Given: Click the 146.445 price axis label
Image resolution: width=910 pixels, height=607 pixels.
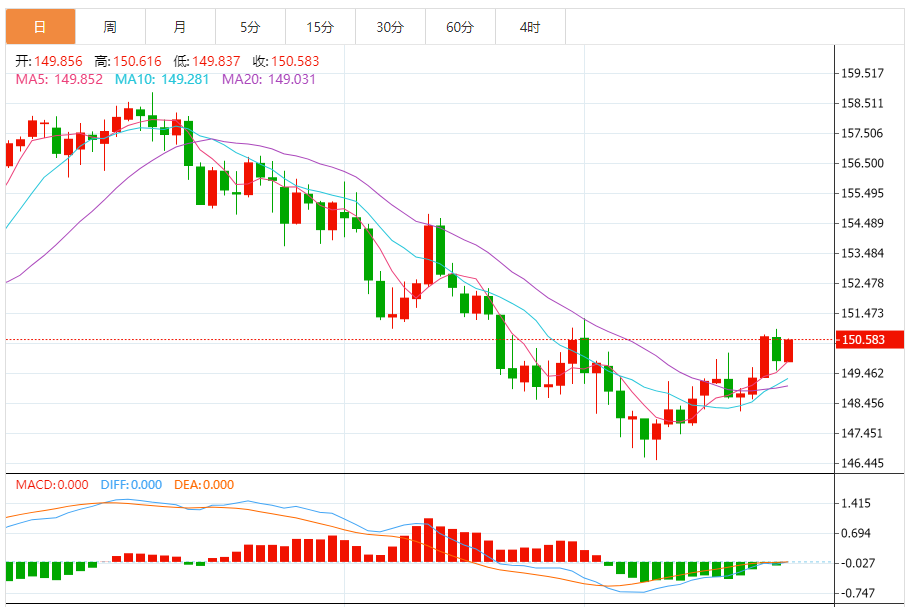Looking at the screenshot, I should [862, 463].
